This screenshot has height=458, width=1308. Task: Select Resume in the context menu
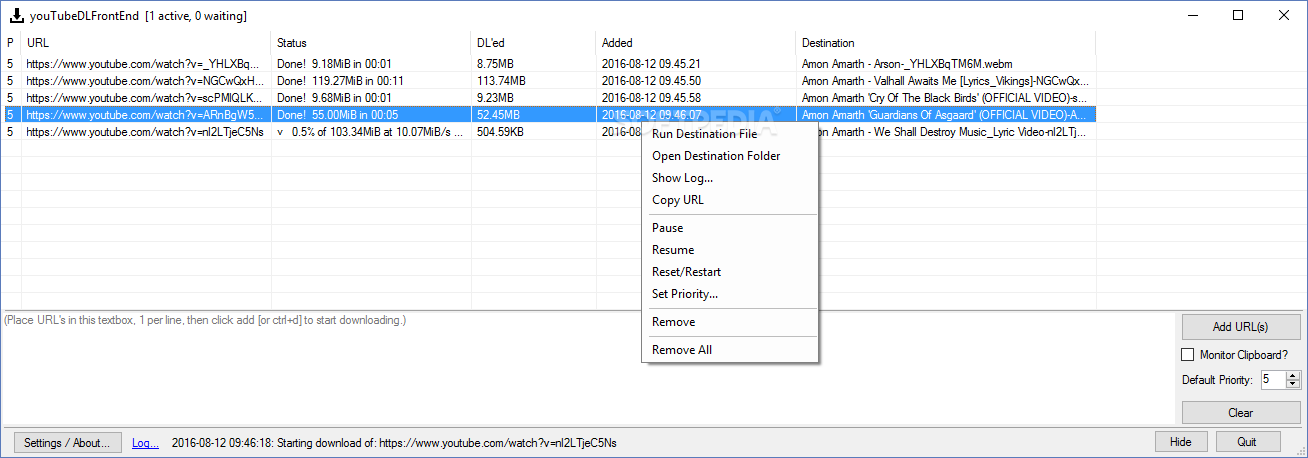click(x=729, y=250)
